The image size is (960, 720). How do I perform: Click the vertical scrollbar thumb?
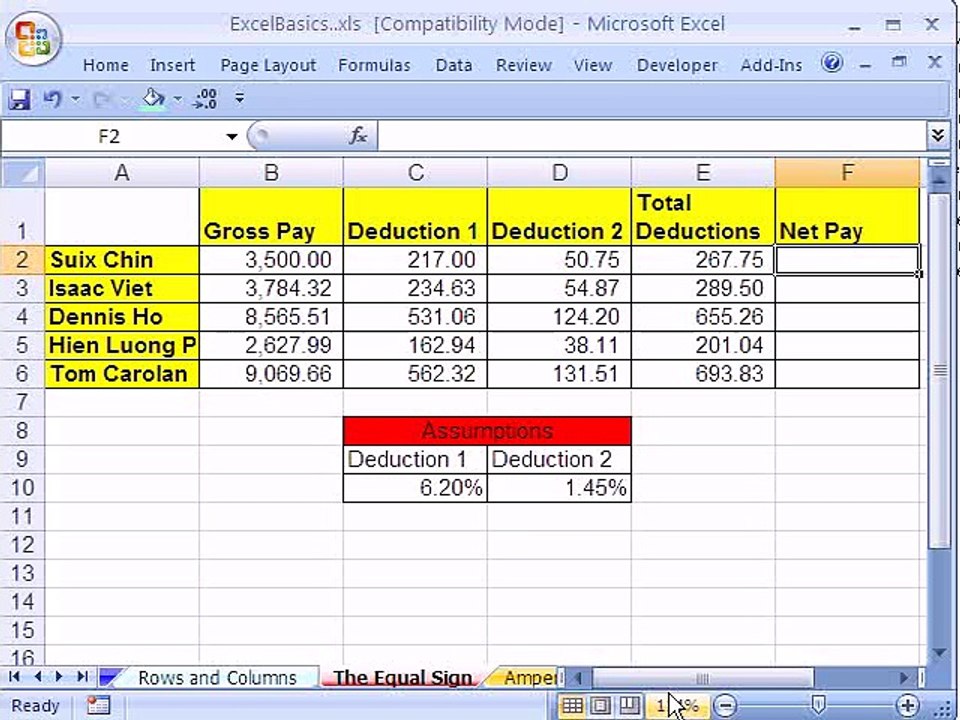[940, 370]
